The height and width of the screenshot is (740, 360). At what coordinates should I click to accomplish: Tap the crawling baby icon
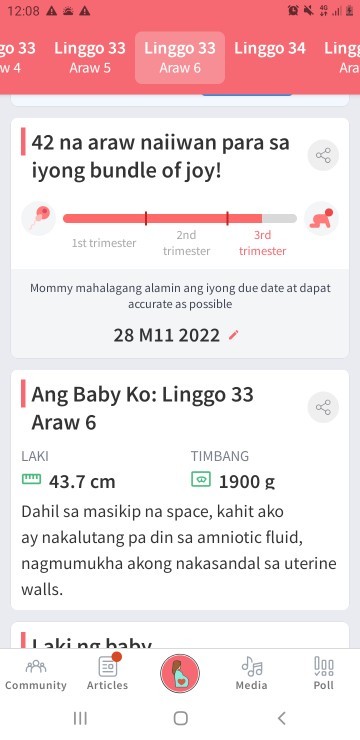pos(321,219)
